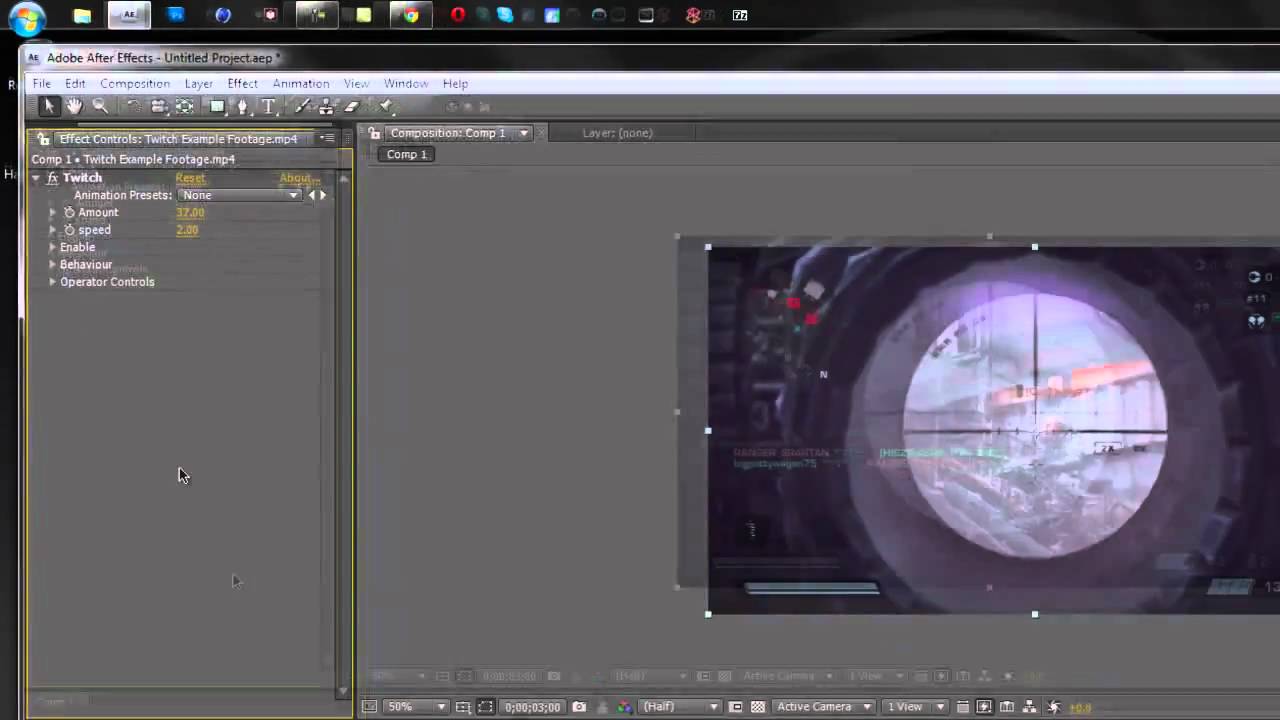Open the File menu

click(42, 84)
